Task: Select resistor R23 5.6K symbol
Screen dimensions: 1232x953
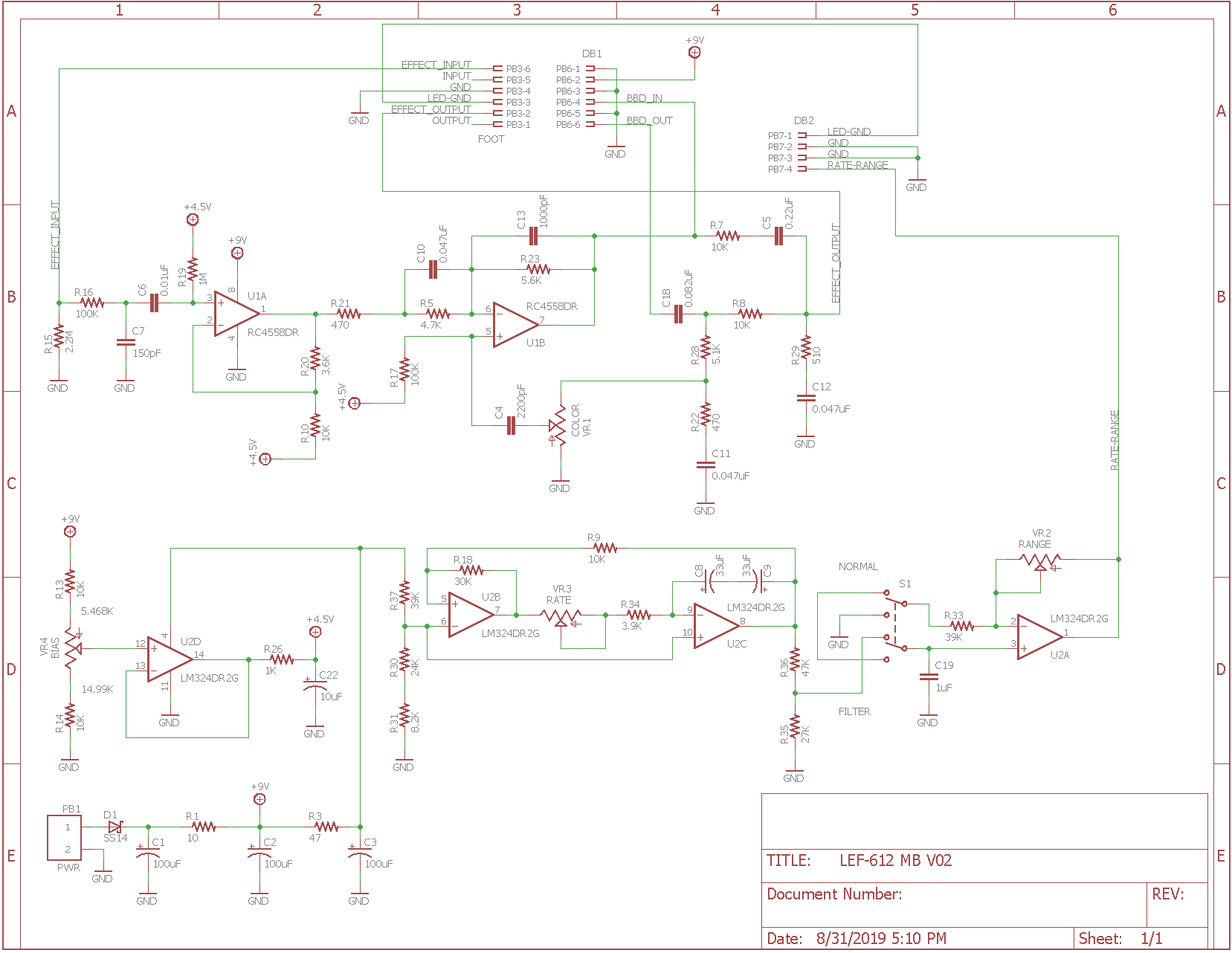Action: pos(538,269)
